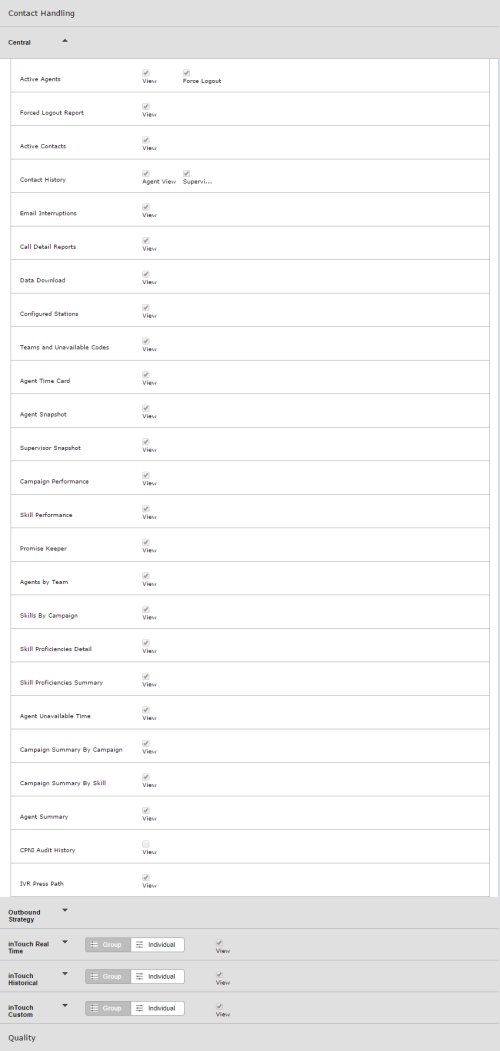Toggle Promise Keeper View checkbox

coord(145,542)
